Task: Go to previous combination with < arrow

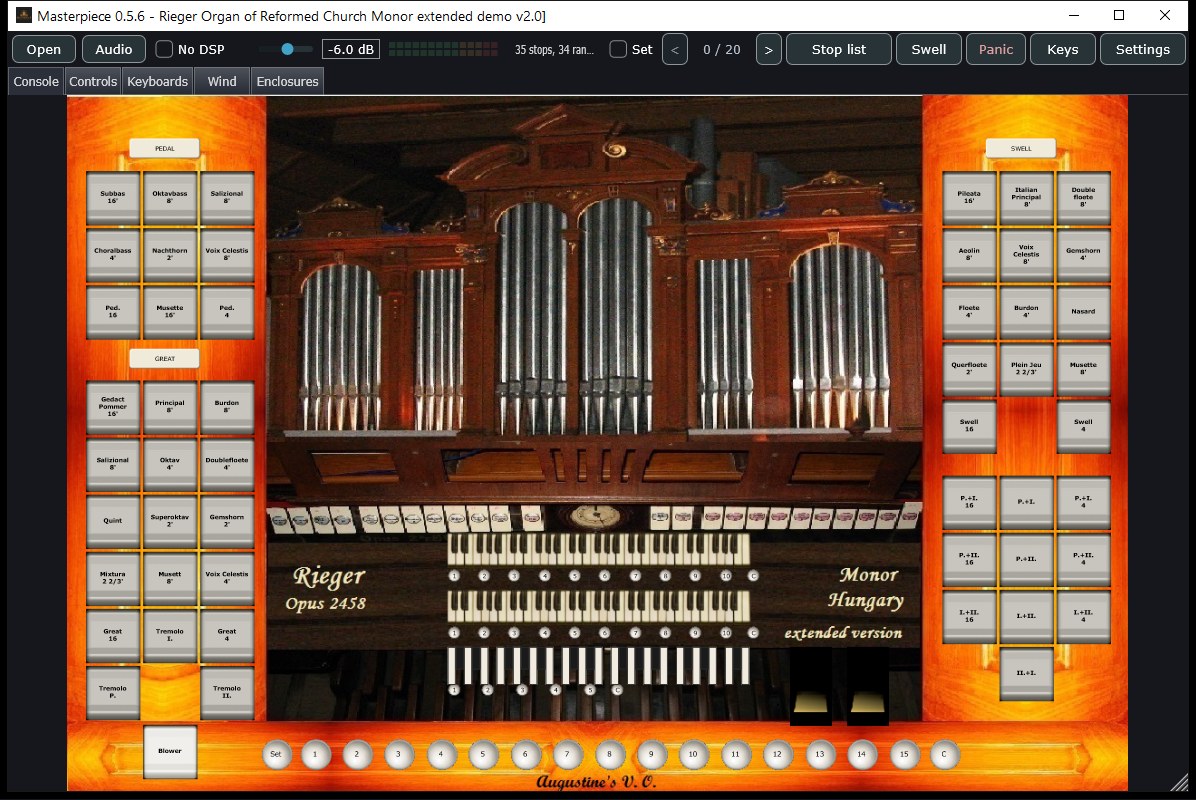Action: tap(675, 50)
